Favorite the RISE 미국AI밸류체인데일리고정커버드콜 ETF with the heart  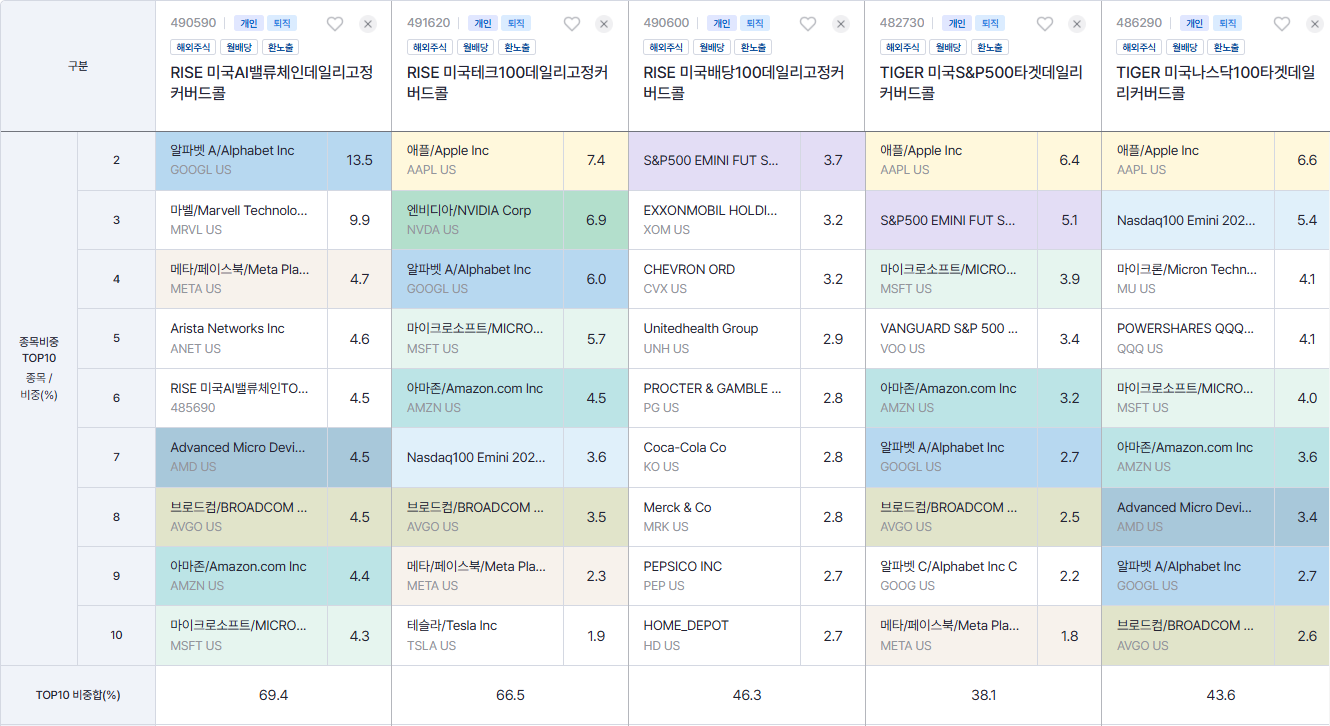pos(335,24)
